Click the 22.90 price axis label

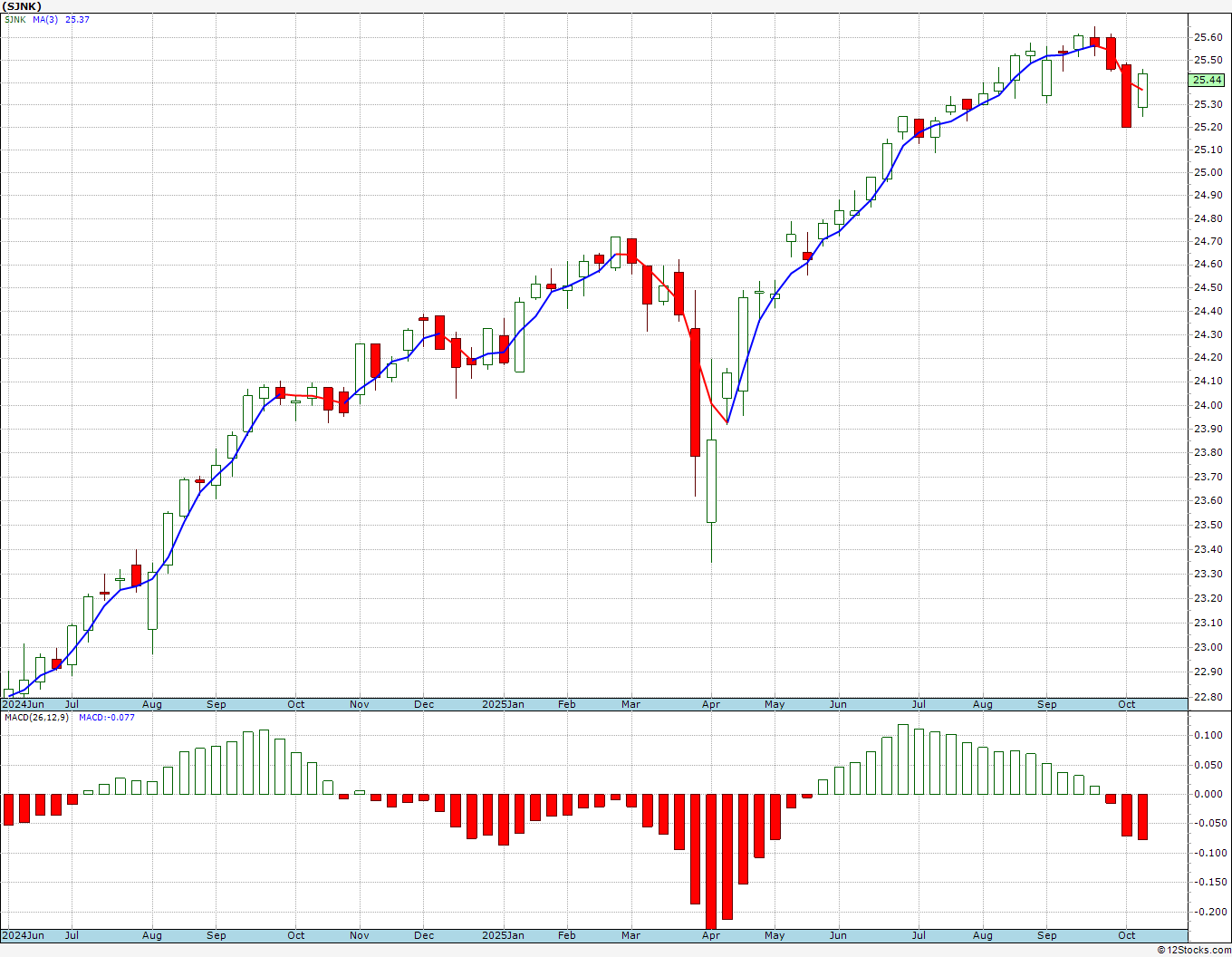coord(1208,672)
